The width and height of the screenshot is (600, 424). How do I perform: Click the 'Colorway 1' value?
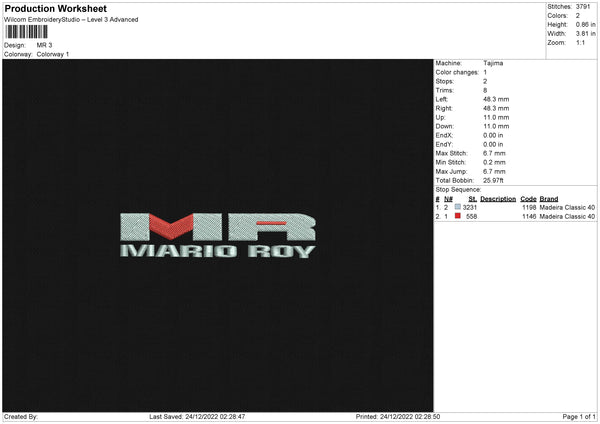(x=53, y=54)
